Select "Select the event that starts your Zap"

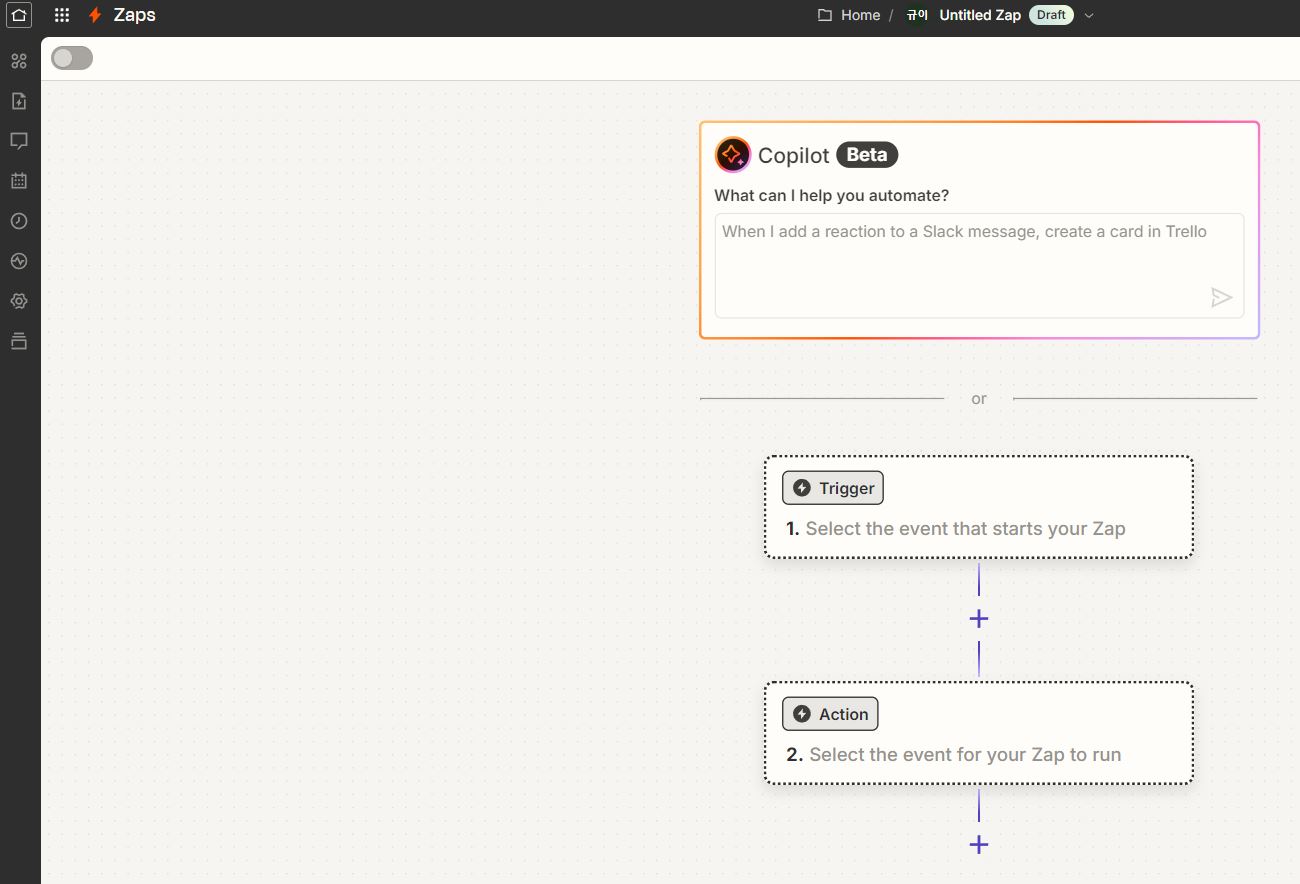coord(965,529)
